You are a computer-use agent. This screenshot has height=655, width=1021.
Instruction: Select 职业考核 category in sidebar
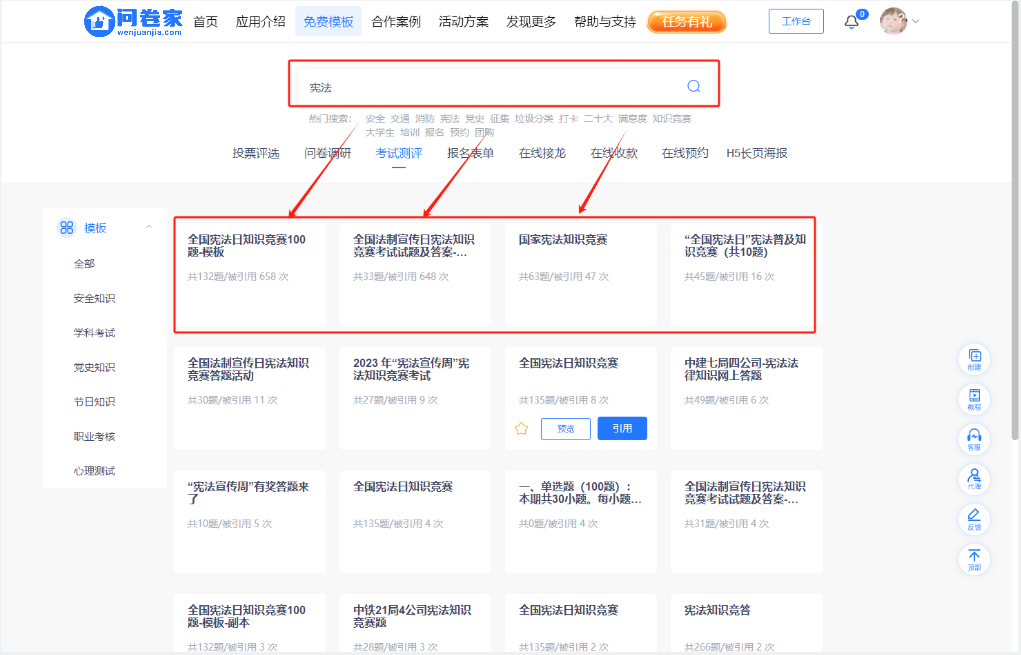[94, 436]
